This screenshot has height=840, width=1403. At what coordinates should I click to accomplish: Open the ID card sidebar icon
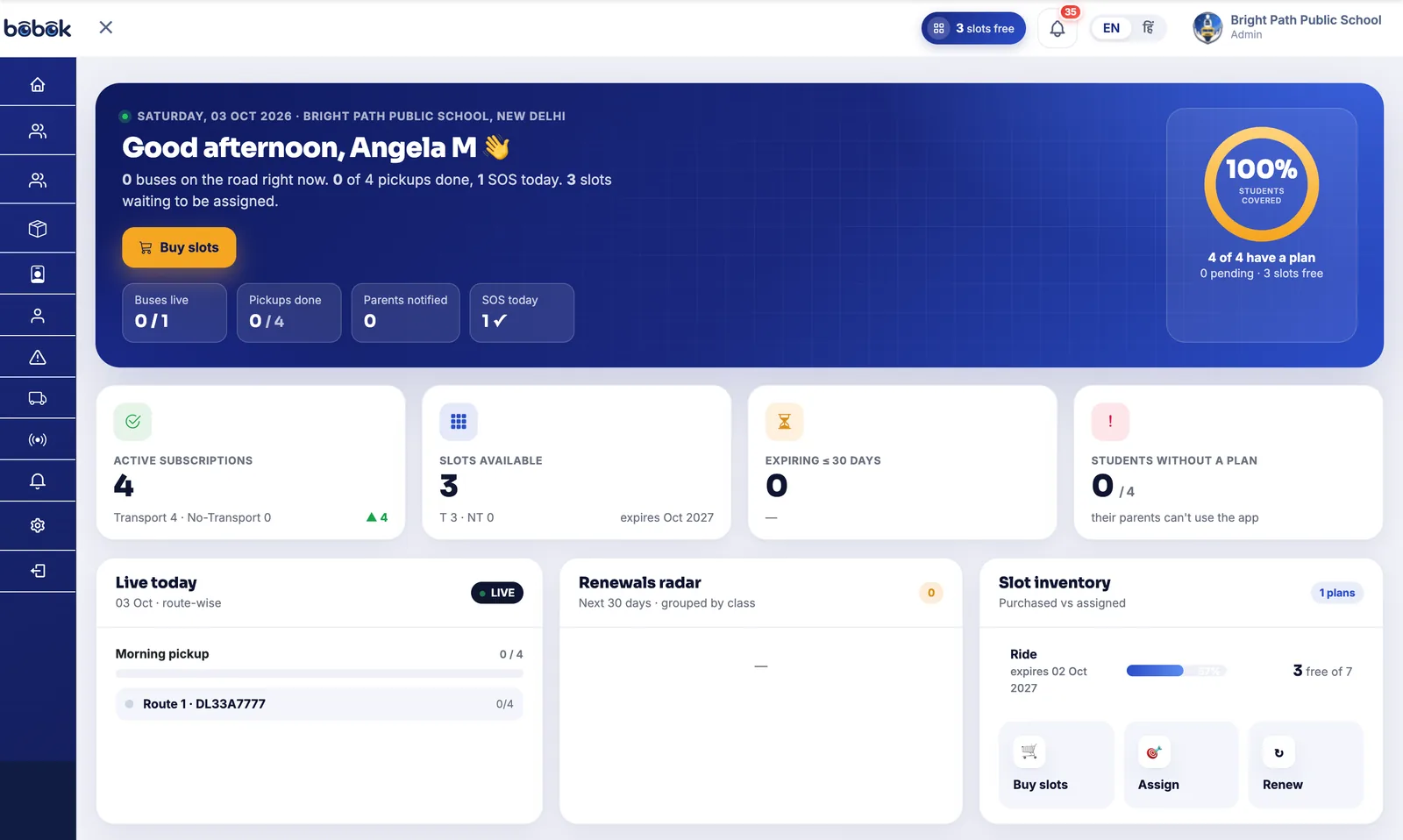pyautogui.click(x=38, y=274)
